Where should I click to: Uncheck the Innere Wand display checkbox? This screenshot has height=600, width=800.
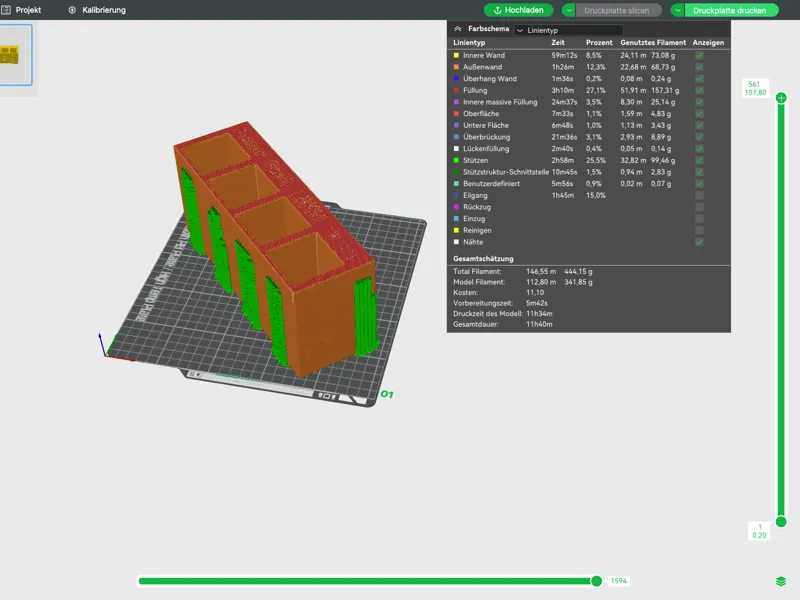(699, 55)
